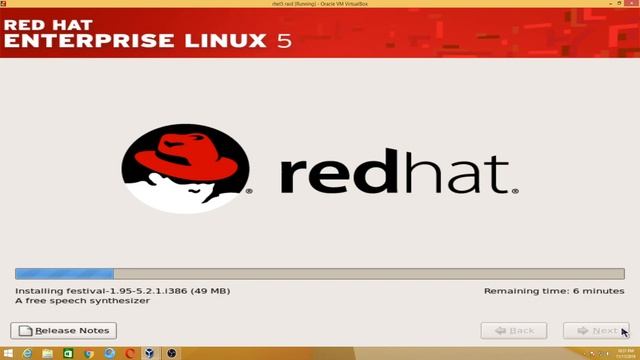Click the grayed-out Next button

(596, 331)
